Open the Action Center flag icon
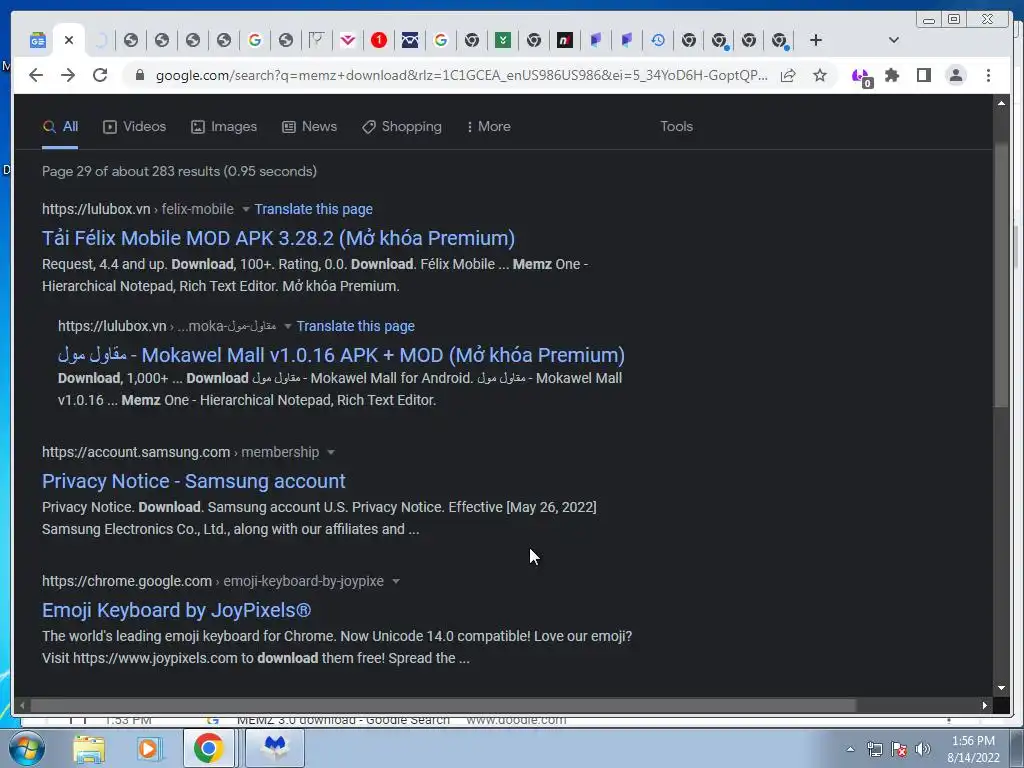 [x=899, y=749]
